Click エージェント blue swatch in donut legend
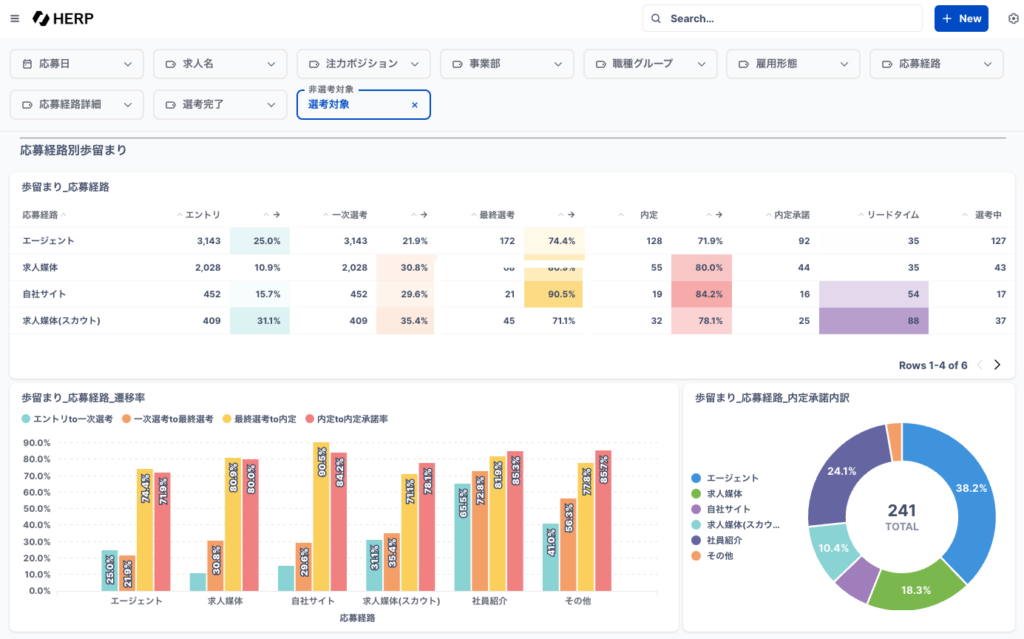The image size is (1024, 639). [x=696, y=479]
